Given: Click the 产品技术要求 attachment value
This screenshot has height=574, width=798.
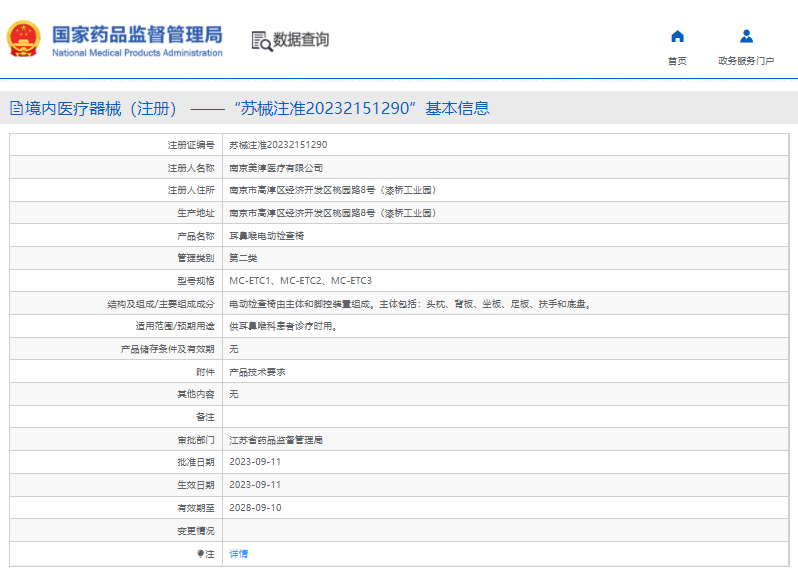Looking at the screenshot, I should (x=257, y=372).
